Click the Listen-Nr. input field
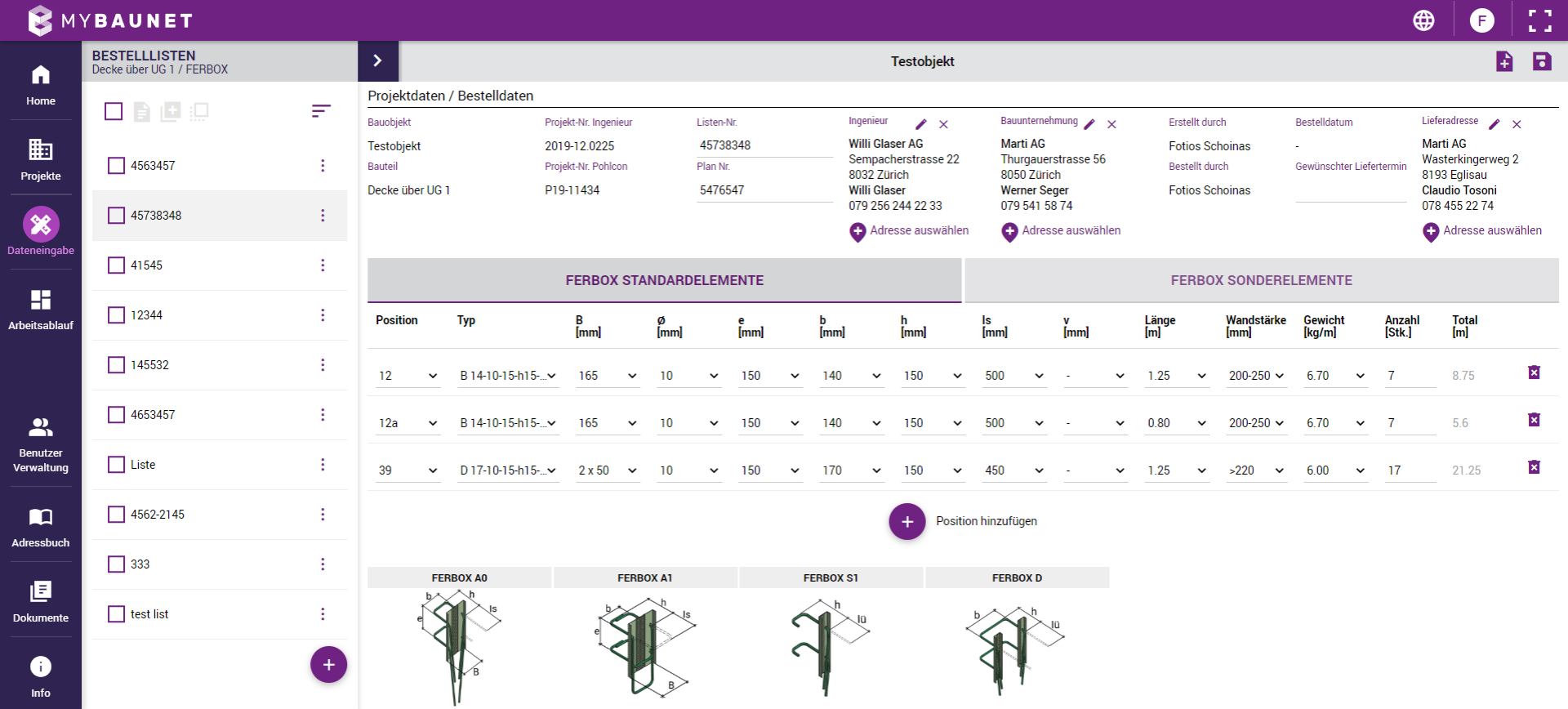The width and height of the screenshot is (1568, 709). click(x=764, y=145)
